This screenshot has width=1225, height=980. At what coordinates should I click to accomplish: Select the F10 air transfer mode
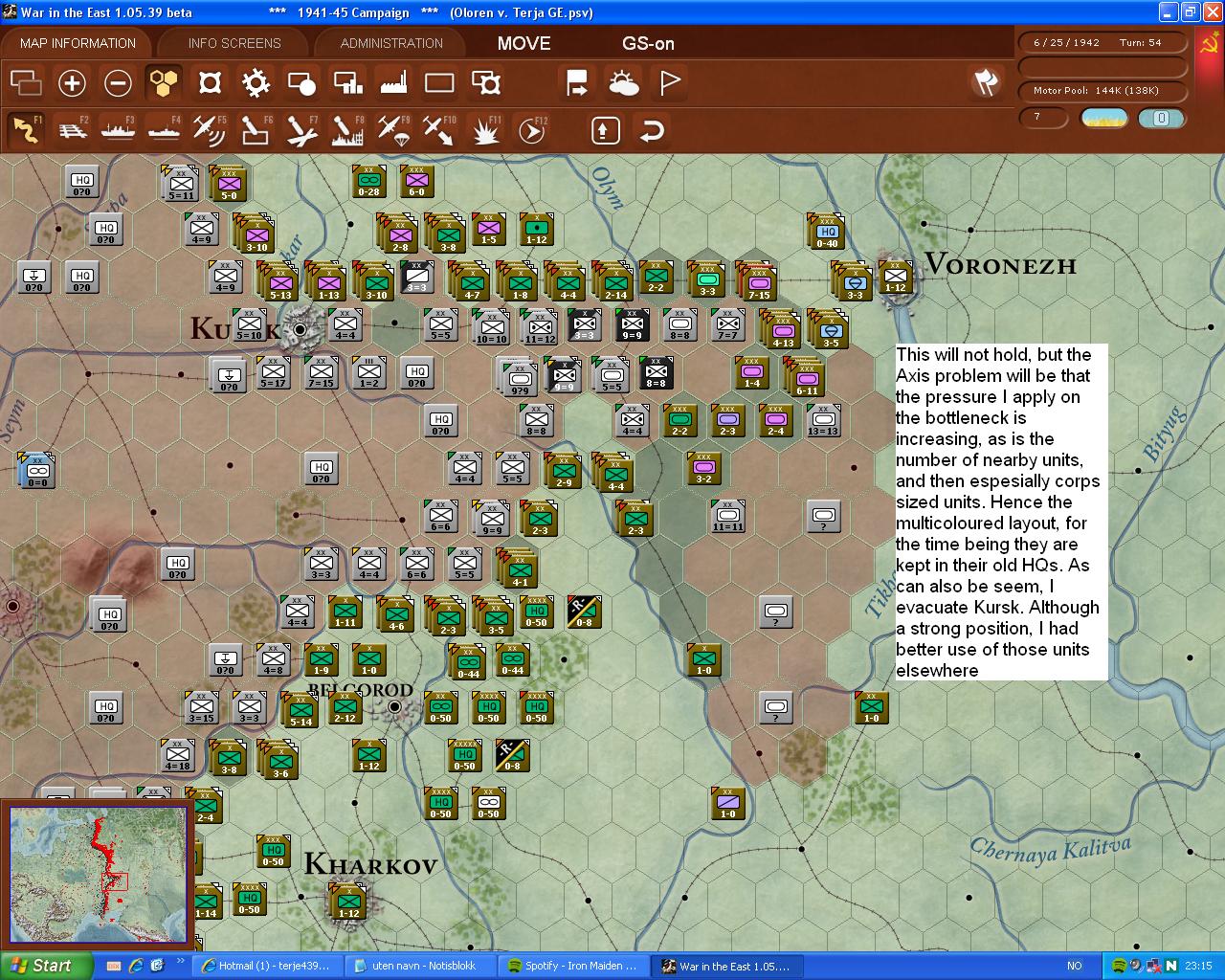coord(439,129)
